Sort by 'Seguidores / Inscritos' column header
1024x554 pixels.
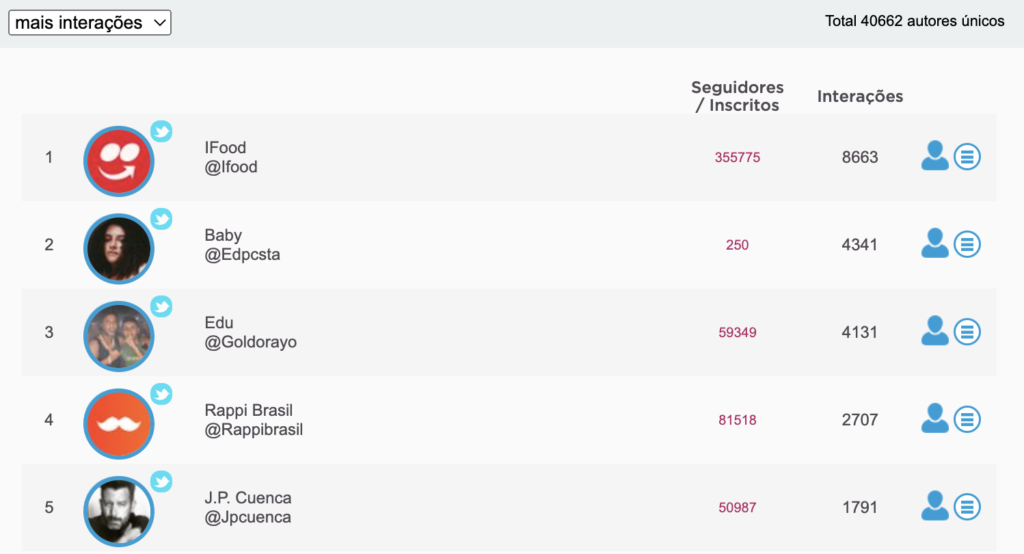pos(737,96)
